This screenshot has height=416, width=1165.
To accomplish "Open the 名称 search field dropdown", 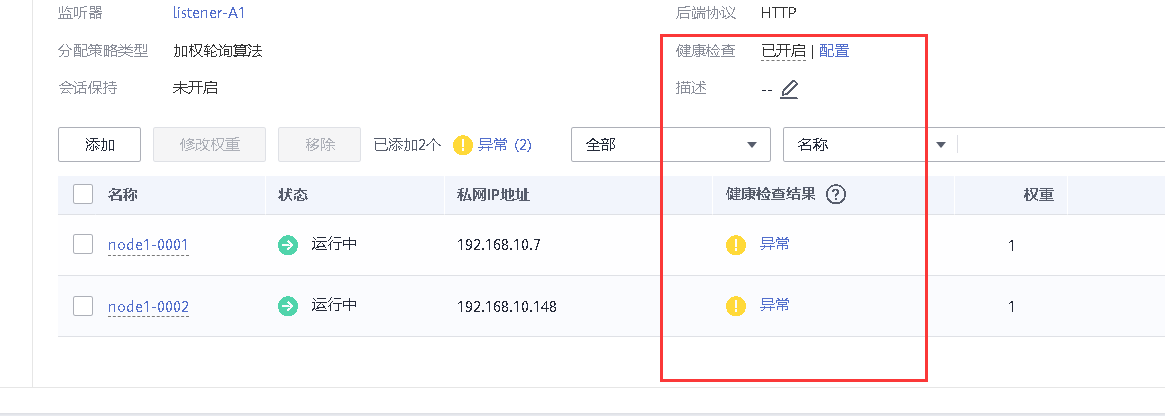I will [x=869, y=145].
